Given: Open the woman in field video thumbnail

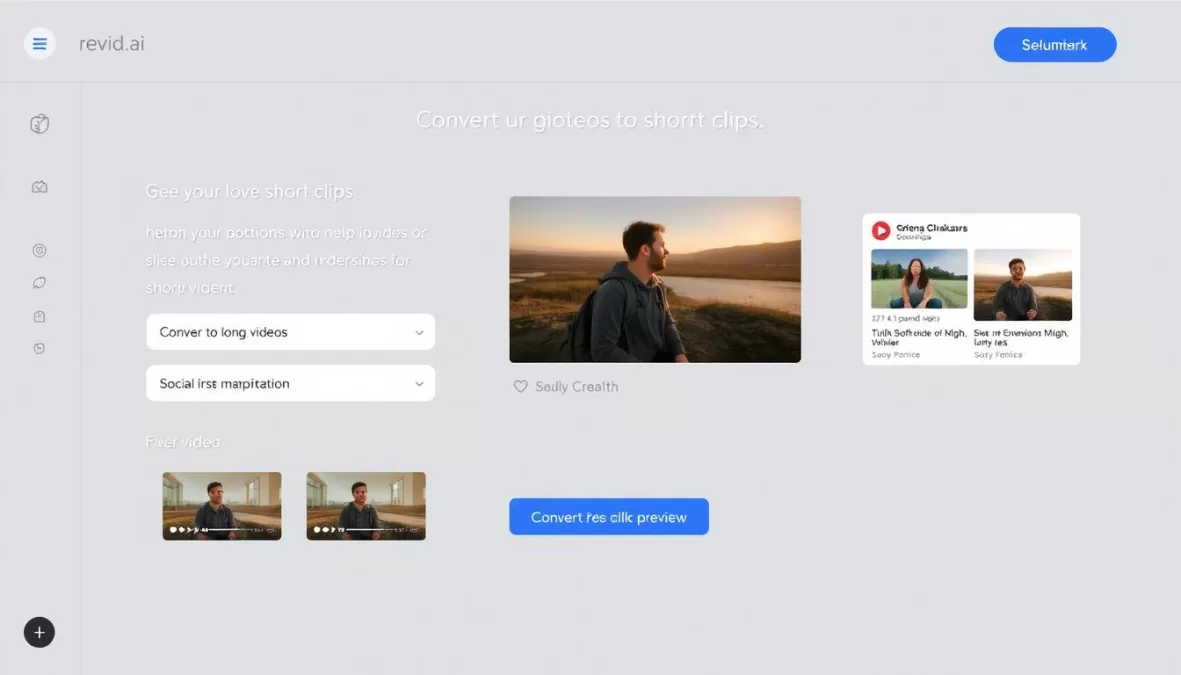Looking at the screenshot, I should tap(919, 279).
